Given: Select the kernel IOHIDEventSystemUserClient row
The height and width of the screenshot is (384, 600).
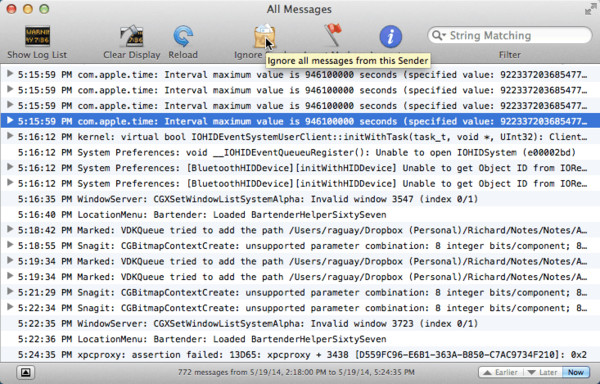Looking at the screenshot, I should click(x=300, y=137).
